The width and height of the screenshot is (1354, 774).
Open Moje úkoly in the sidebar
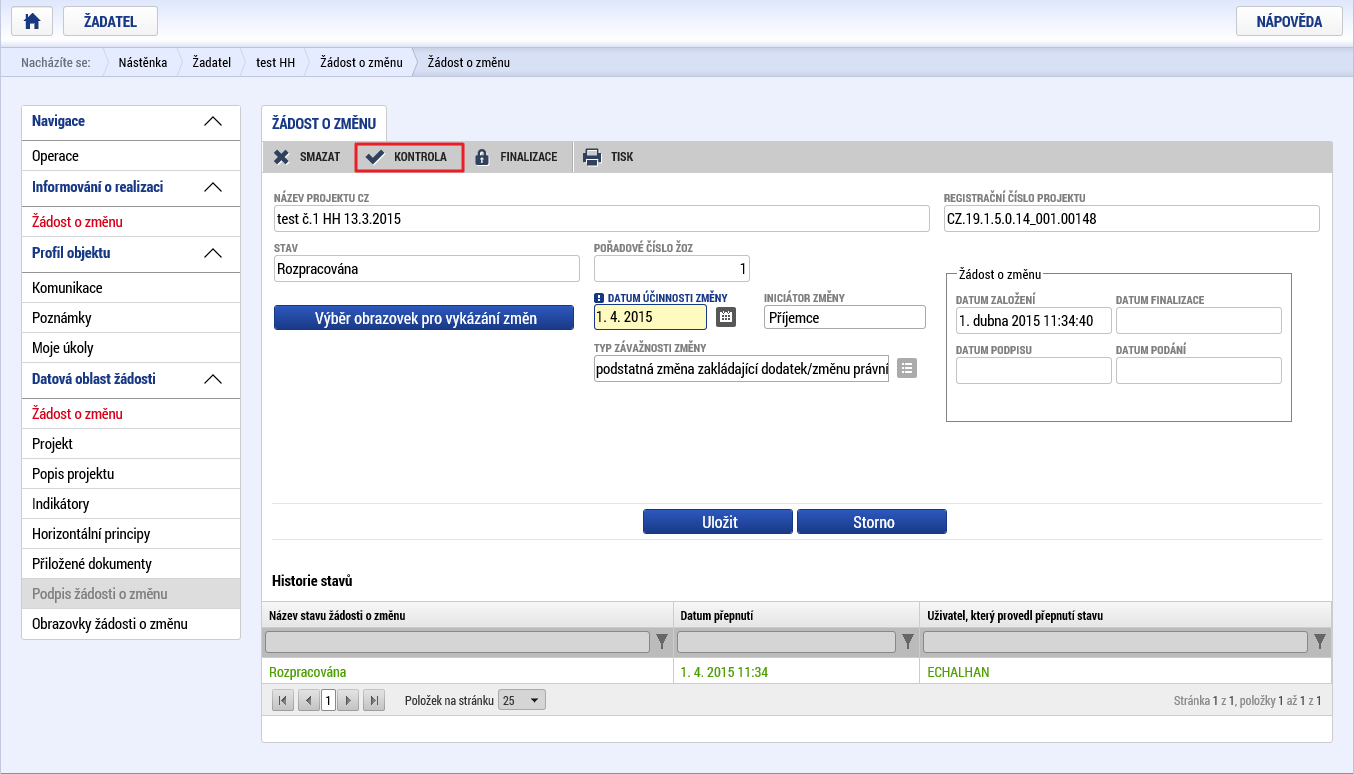[131, 348]
